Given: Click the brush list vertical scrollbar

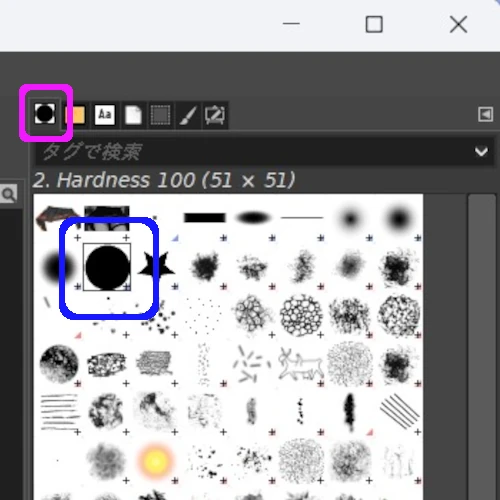Looking at the screenshot, I should [481, 347].
